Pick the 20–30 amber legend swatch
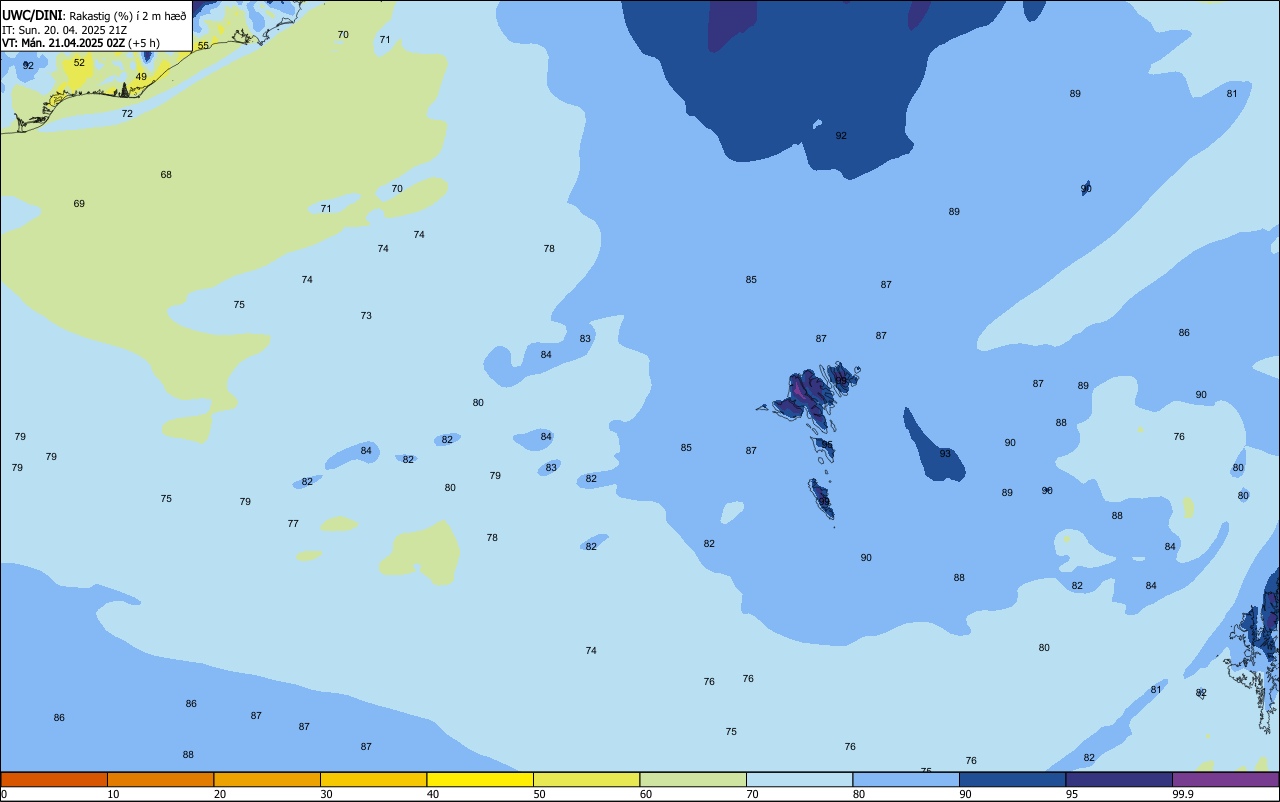The height and width of the screenshot is (802, 1280). (267, 779)
